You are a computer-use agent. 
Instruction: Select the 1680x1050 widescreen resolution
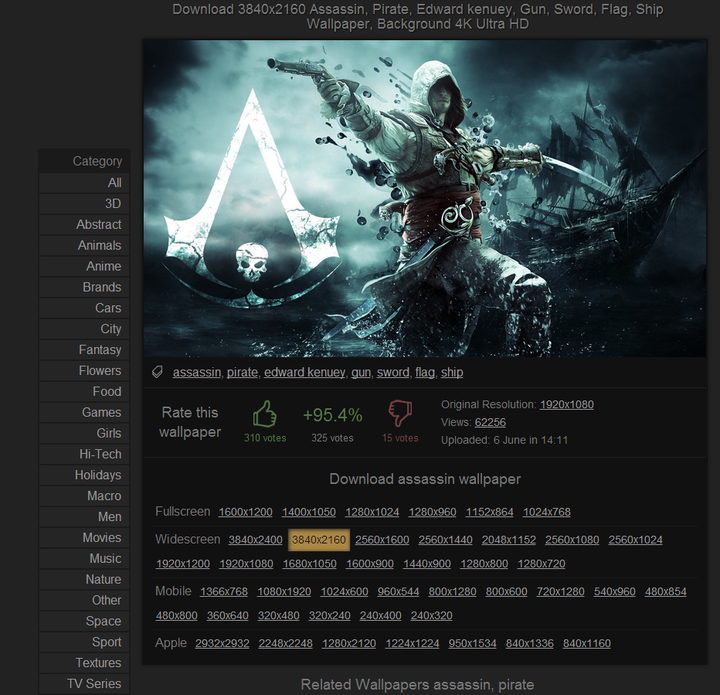(309, 564)
